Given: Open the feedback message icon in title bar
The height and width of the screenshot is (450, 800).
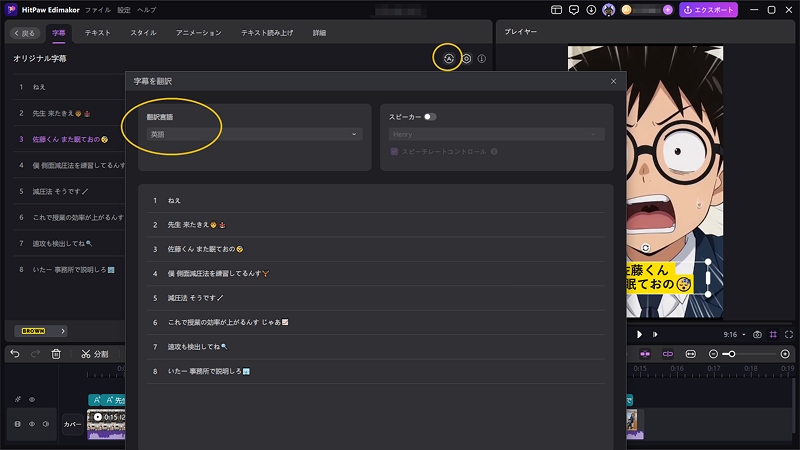Looking at the screenshot, I should [x=574, y=10].
